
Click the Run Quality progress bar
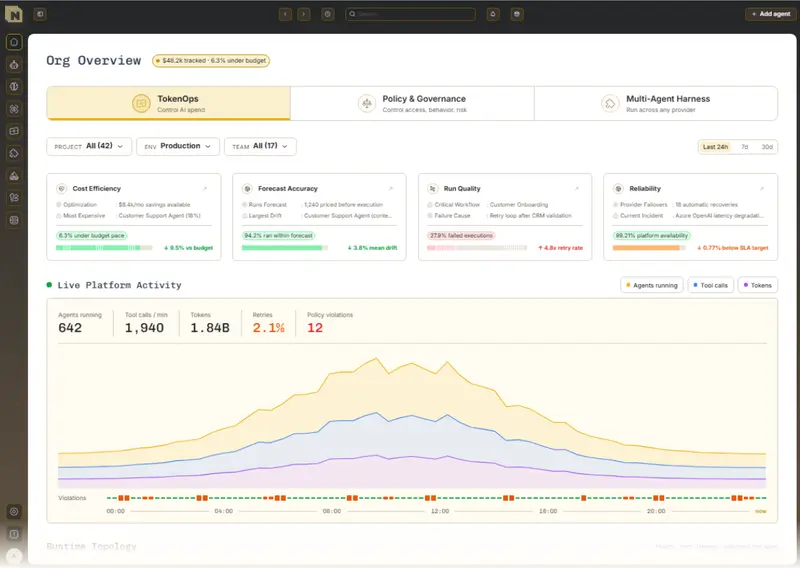tap(477, 248)
